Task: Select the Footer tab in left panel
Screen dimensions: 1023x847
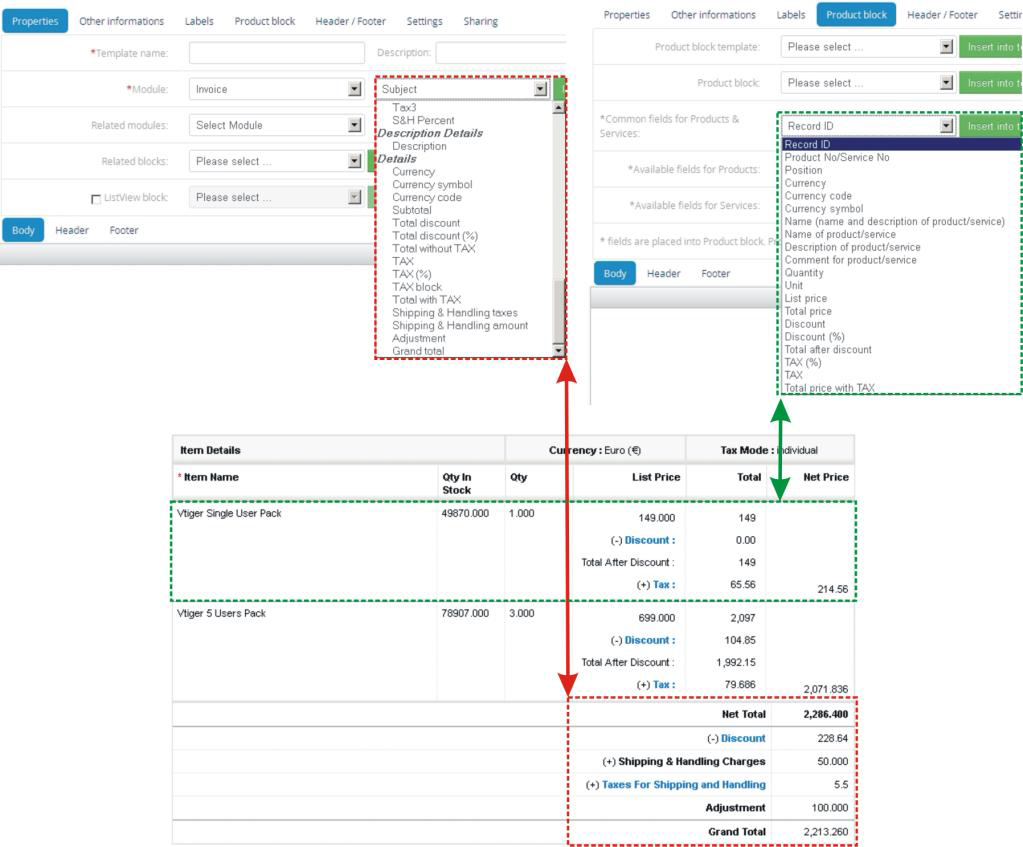Action: coord(124,230)
